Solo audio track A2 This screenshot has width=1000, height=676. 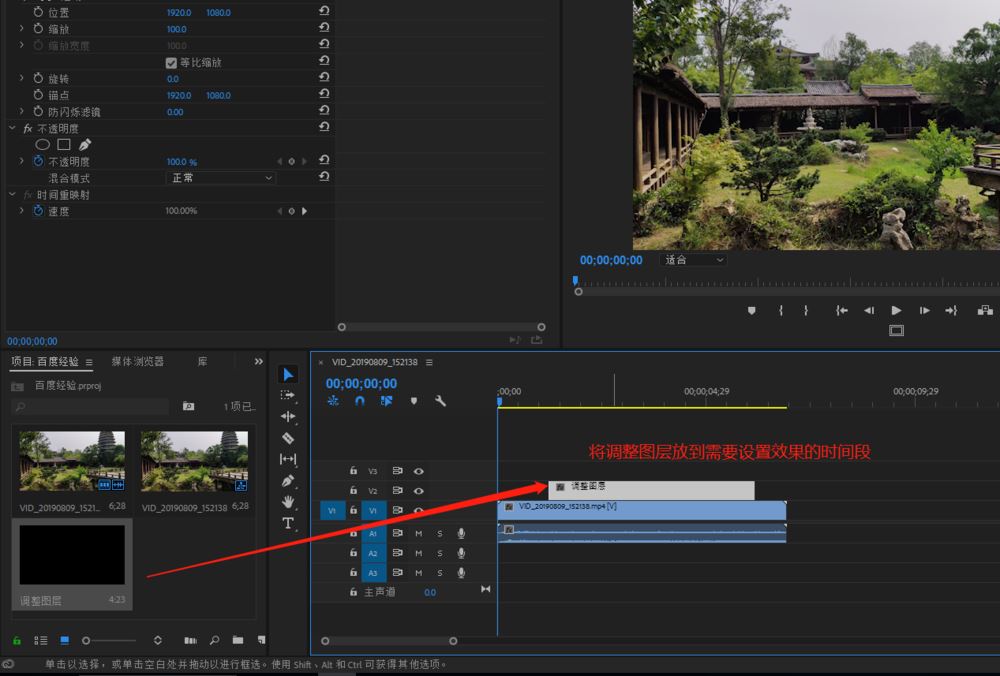pos(439,554)
